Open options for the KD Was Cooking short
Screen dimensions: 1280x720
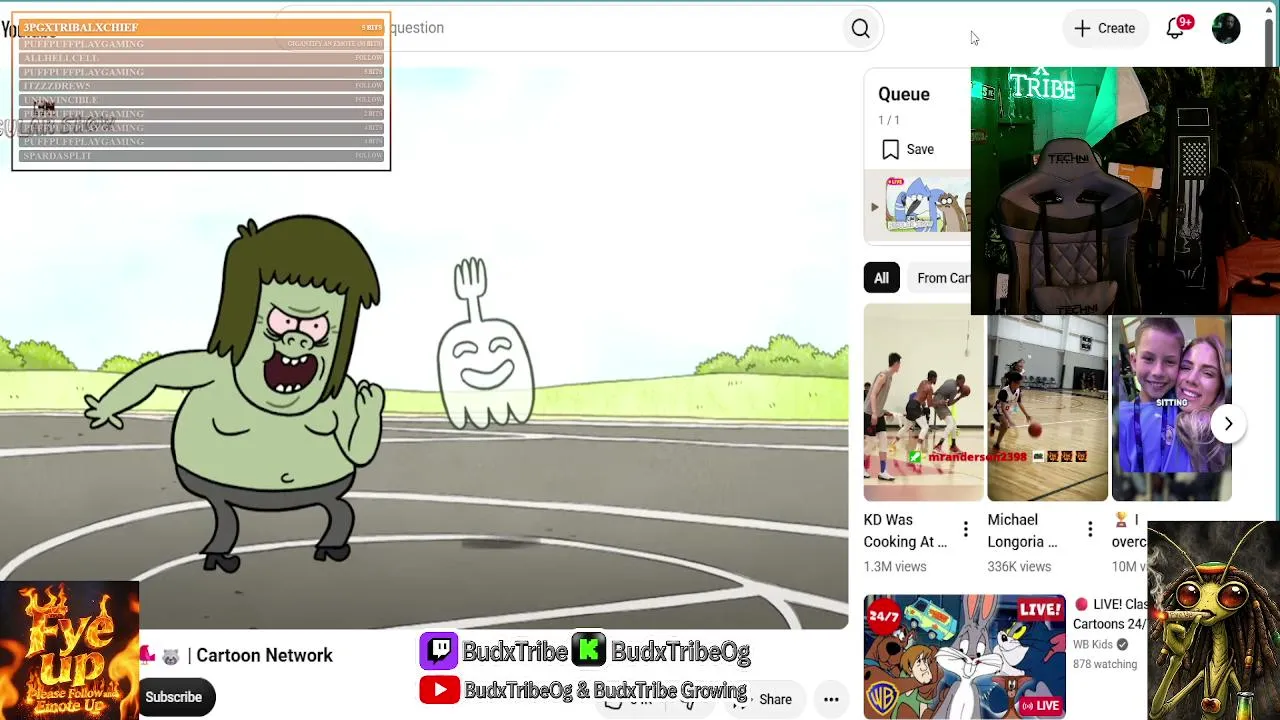[965, 529]
